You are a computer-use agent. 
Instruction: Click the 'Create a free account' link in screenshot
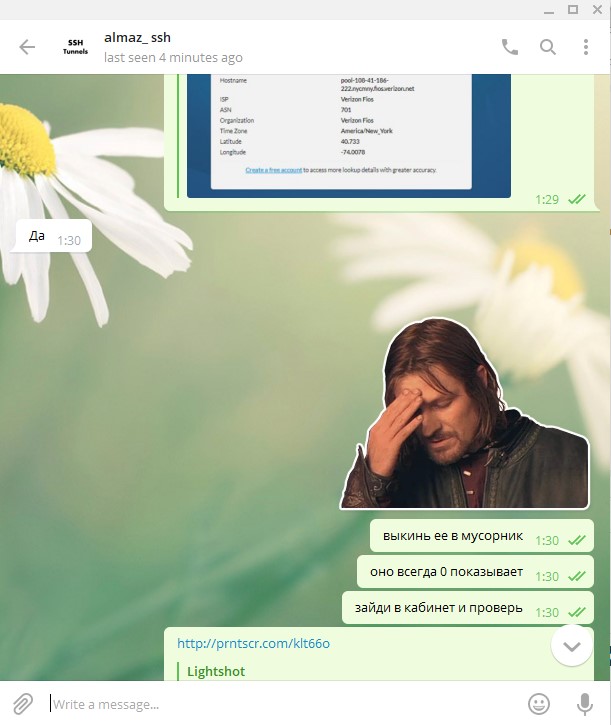coord(273,170)
